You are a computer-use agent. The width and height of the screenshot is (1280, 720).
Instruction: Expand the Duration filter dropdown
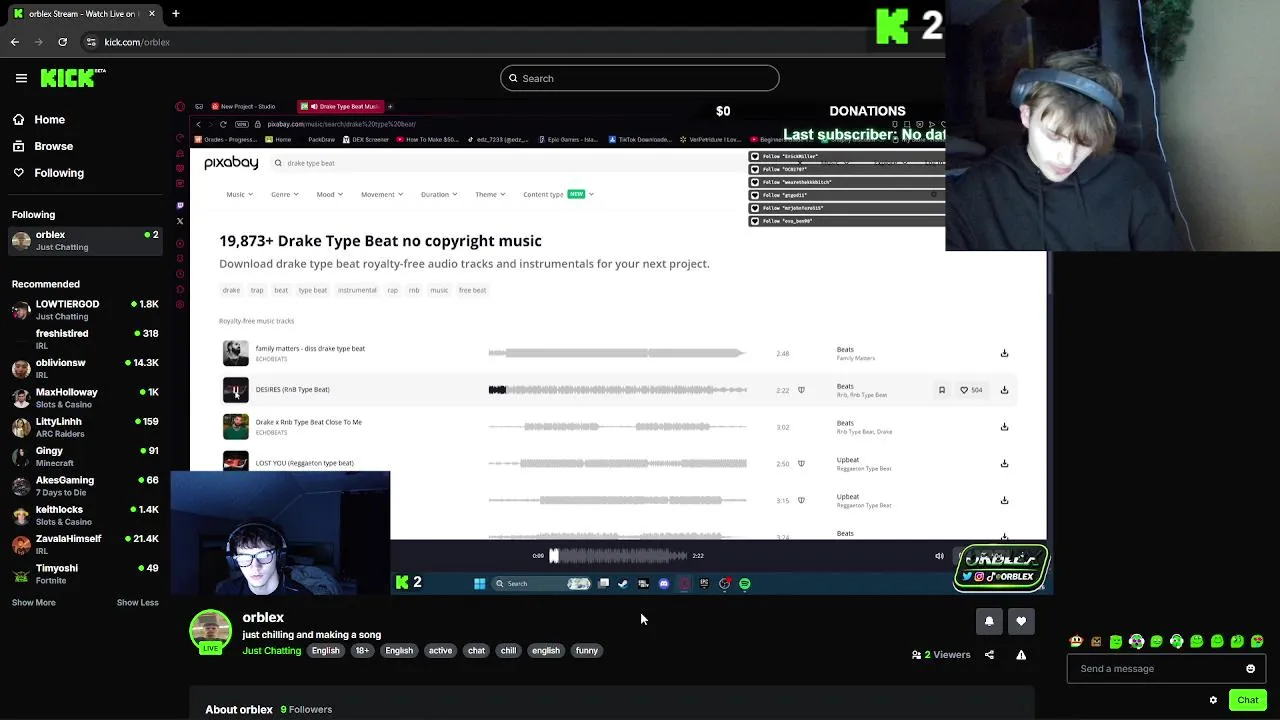tap(438, 194)
